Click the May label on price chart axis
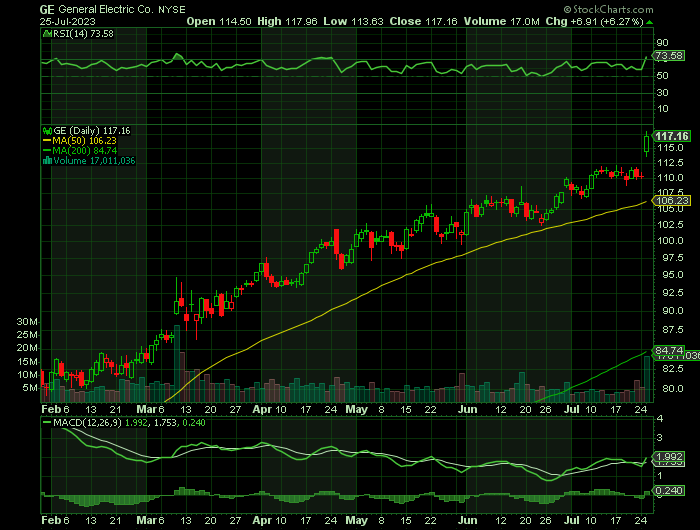 pyautogui.click(x=356, y=409)
